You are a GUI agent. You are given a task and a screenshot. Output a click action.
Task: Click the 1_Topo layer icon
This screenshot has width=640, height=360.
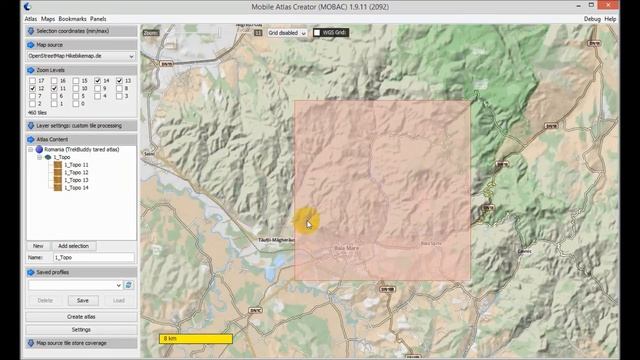[48, 157]
